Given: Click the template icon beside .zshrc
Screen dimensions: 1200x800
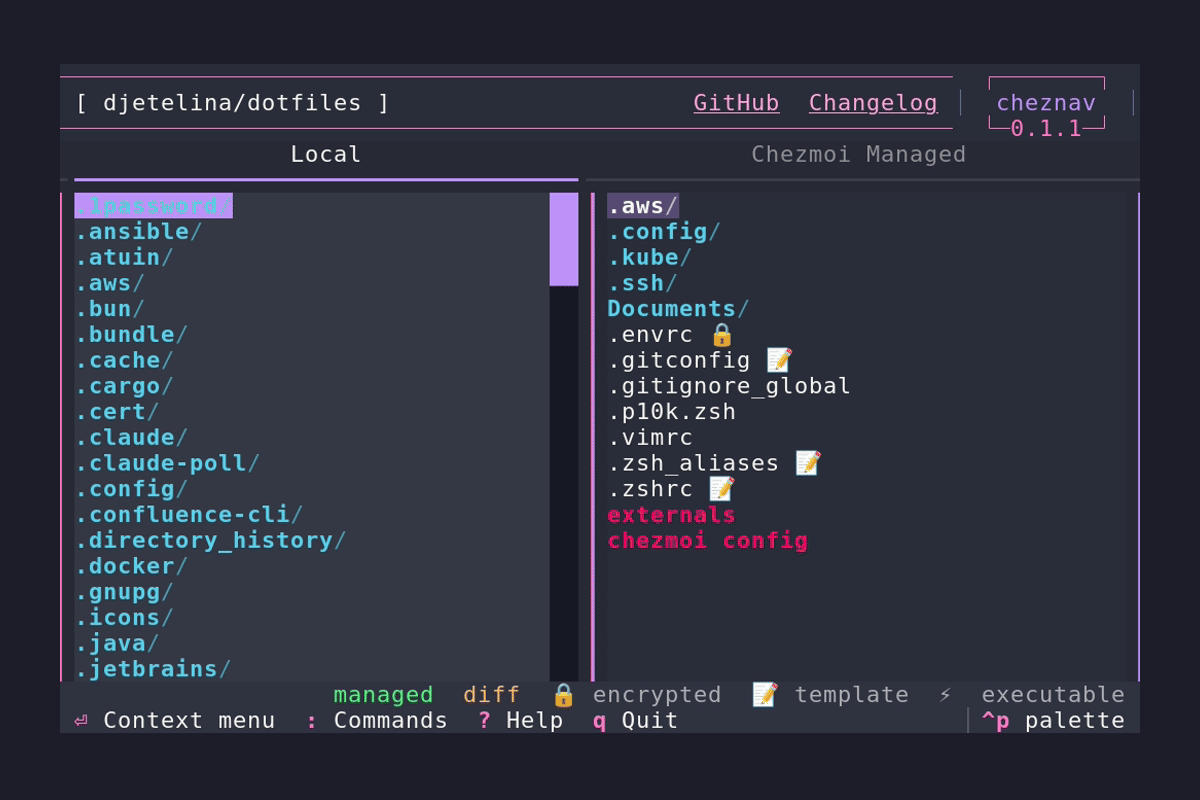Looking at the screenshot, I should pos(722,489).
